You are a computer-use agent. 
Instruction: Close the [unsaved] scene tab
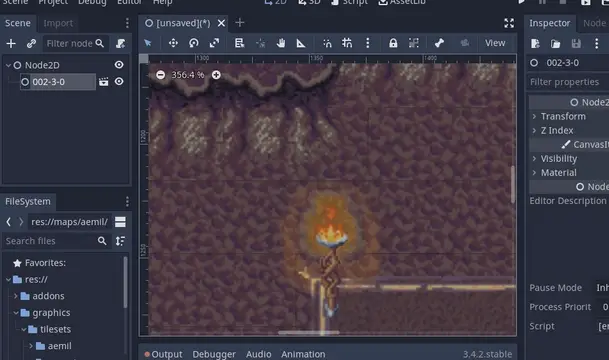coord(221,23)
